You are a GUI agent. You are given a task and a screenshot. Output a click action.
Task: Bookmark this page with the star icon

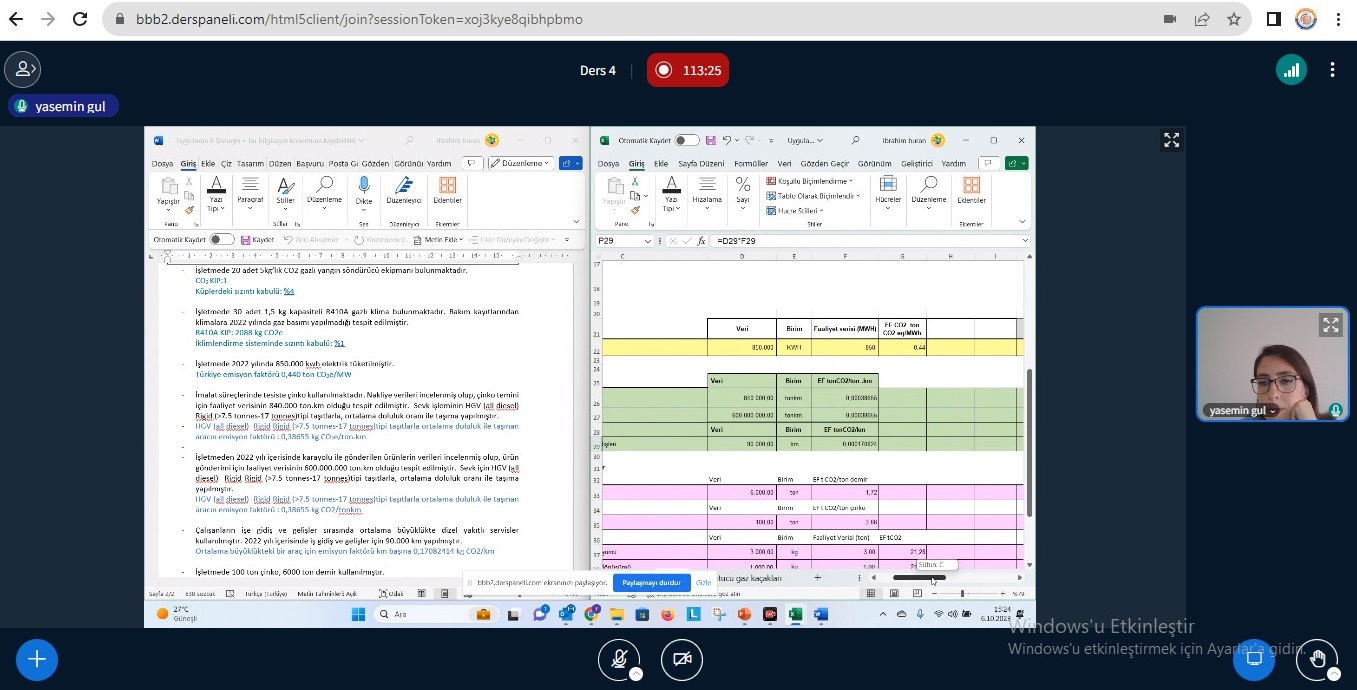point(1234,19)
